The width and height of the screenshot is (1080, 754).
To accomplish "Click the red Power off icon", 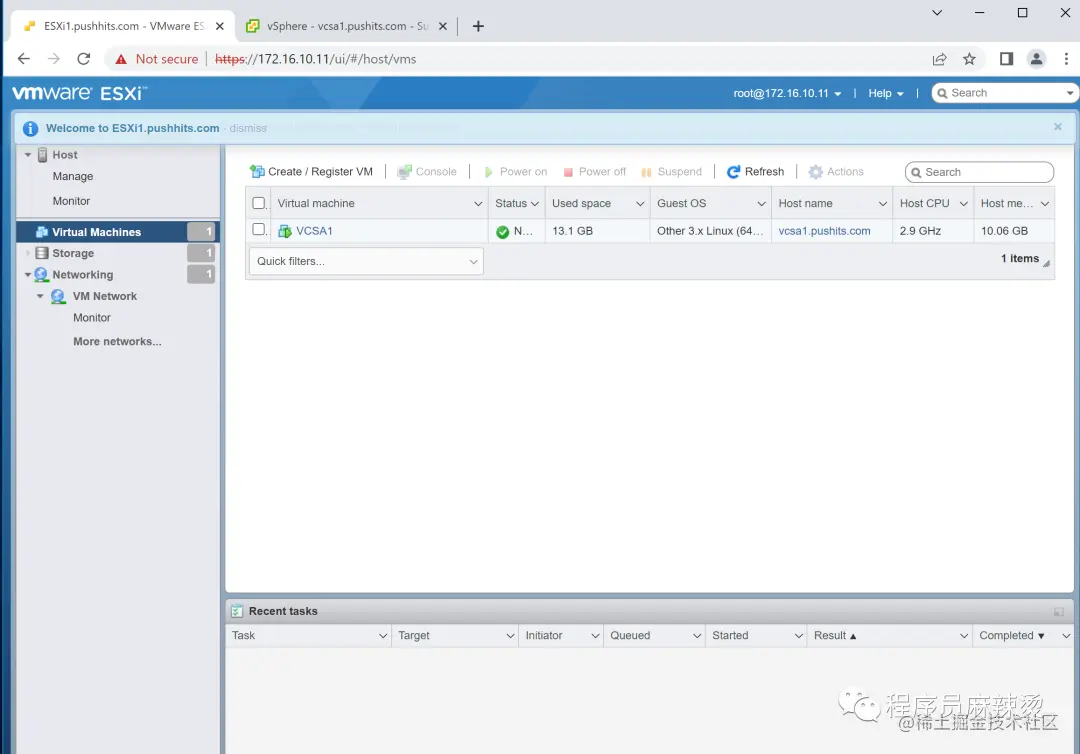I will coord(568,172).
